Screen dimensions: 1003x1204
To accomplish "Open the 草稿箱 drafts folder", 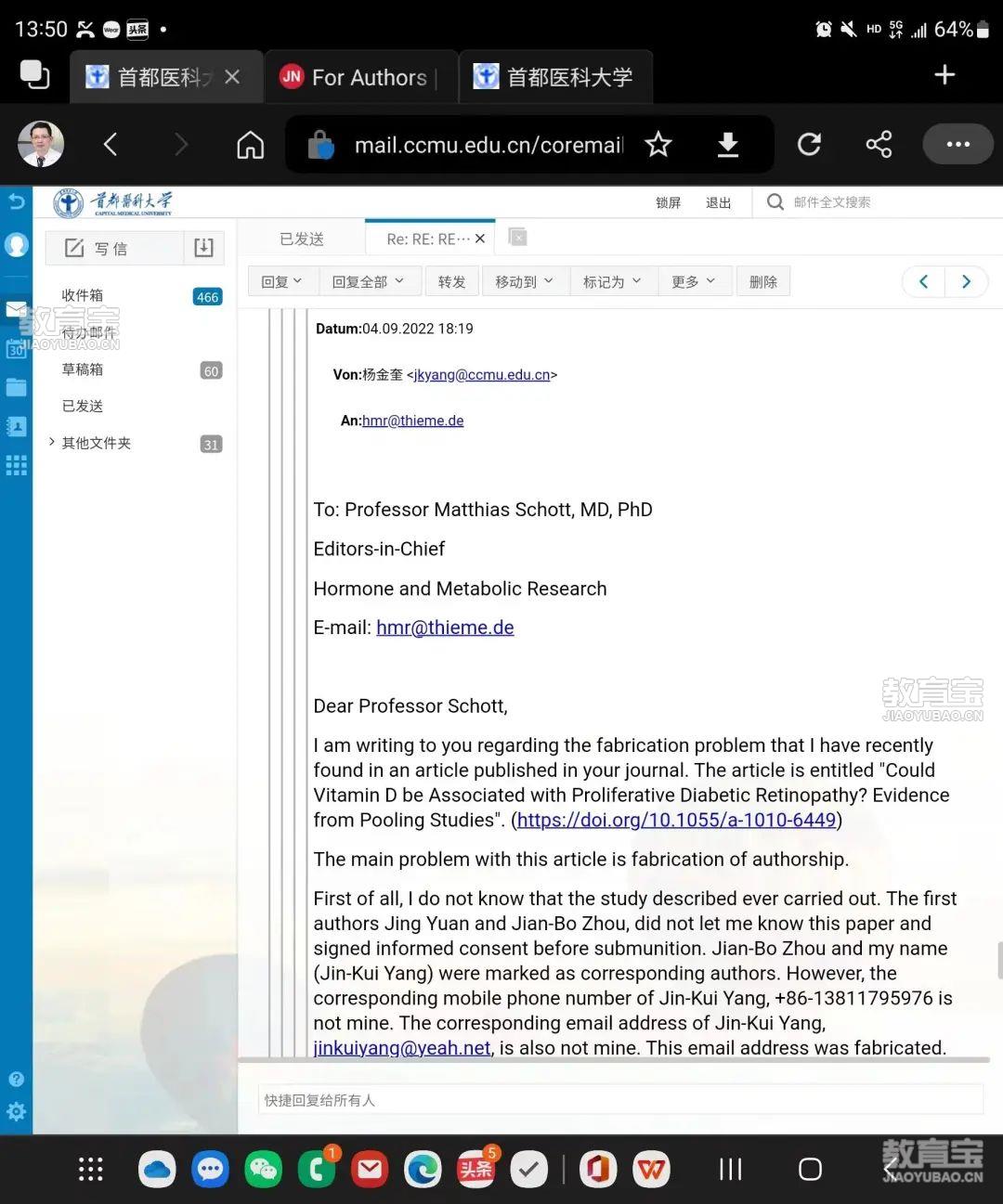I will (x=83, y=369).
